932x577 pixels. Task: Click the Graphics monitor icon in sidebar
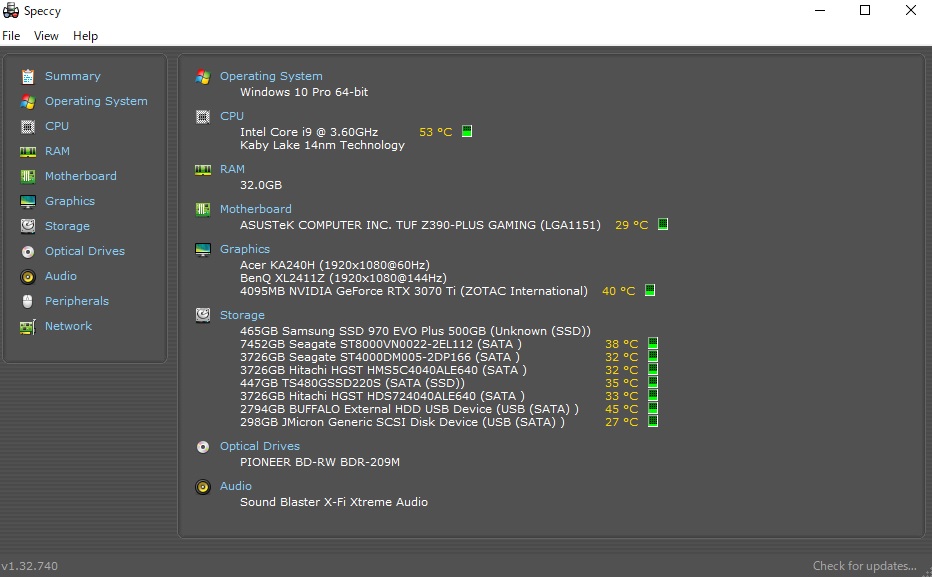pos(28,201)
